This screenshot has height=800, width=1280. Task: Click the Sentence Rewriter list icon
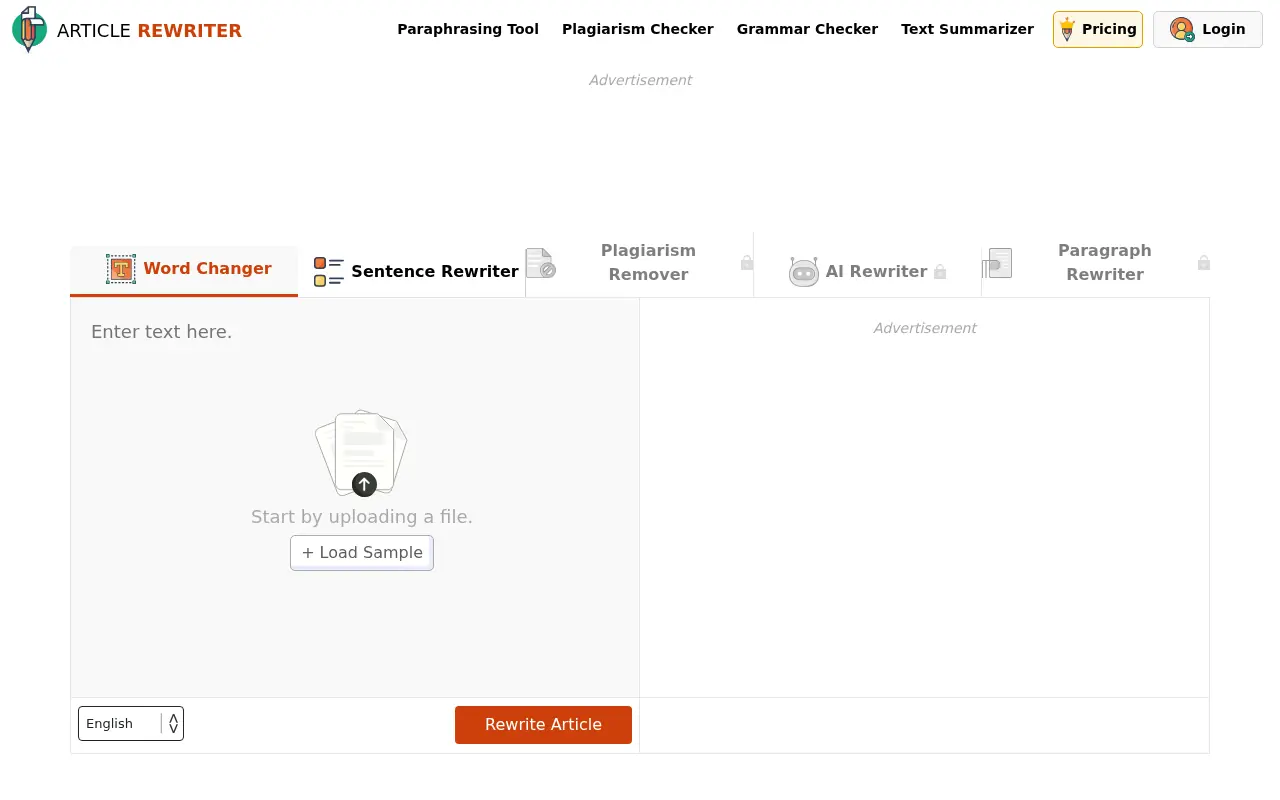coord(328,271)
